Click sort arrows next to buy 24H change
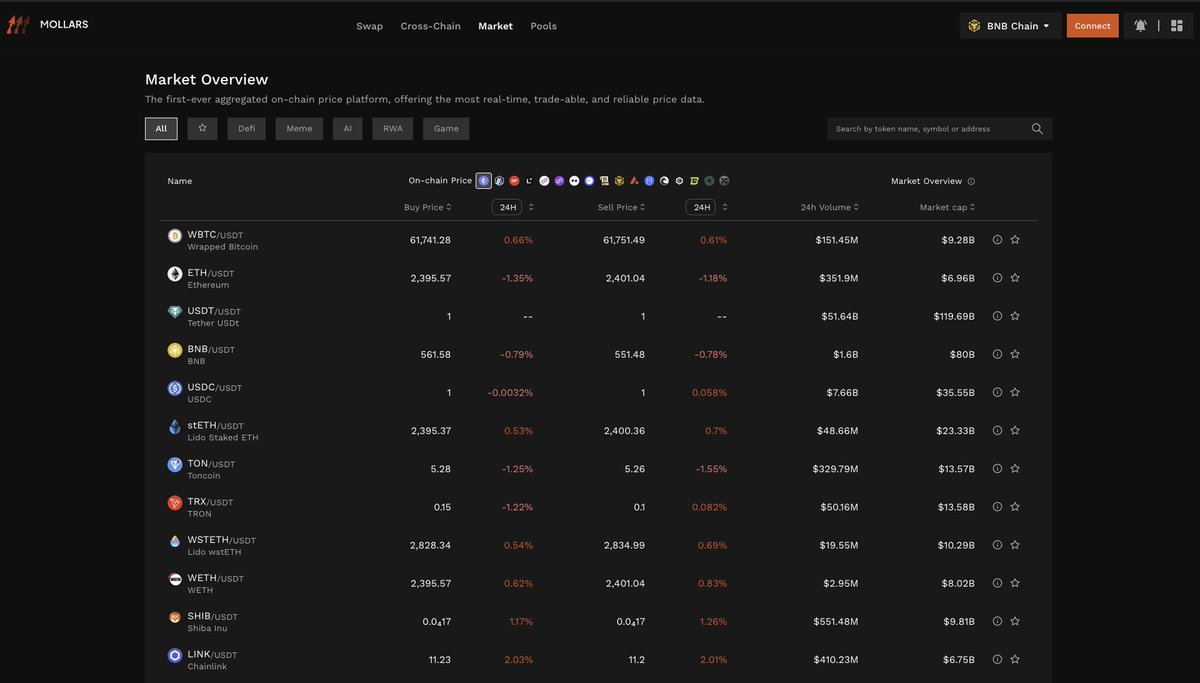This screenshot has width=1200, height=683. (531, 207)
